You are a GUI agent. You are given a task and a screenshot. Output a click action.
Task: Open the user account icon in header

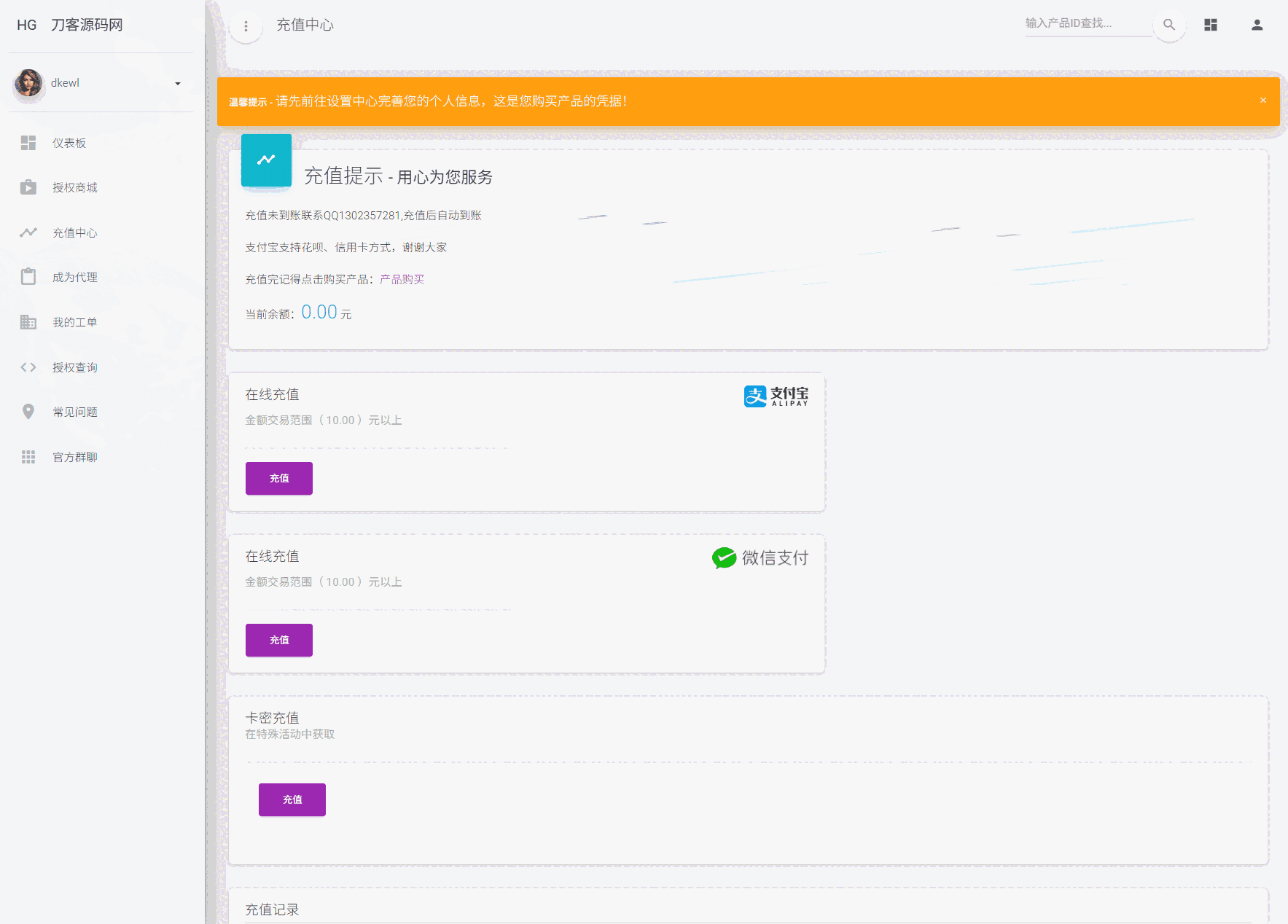(x=1257, y=25)
